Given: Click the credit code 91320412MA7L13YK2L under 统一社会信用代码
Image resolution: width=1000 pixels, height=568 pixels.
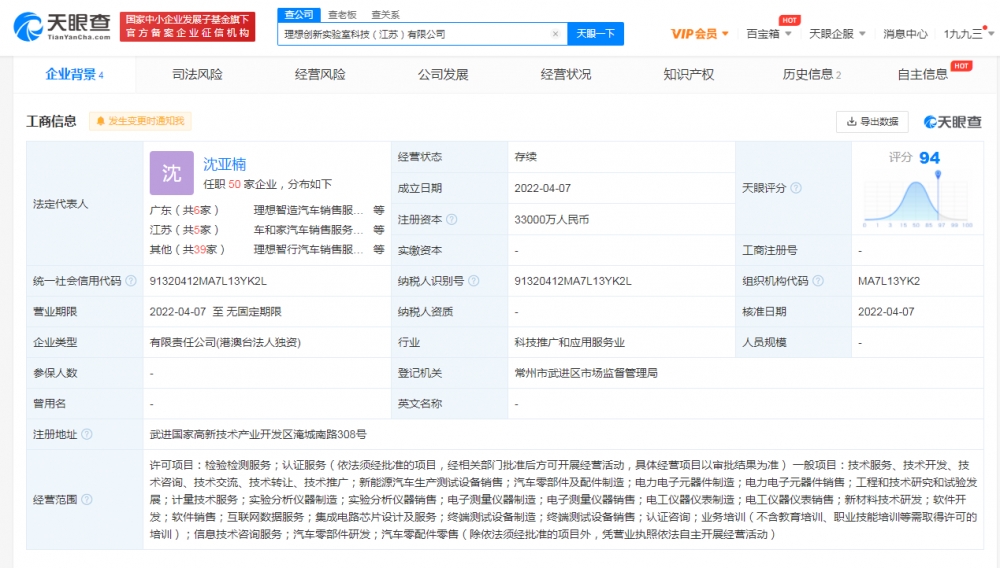Looking at the screenshot, I should point(208,280).
